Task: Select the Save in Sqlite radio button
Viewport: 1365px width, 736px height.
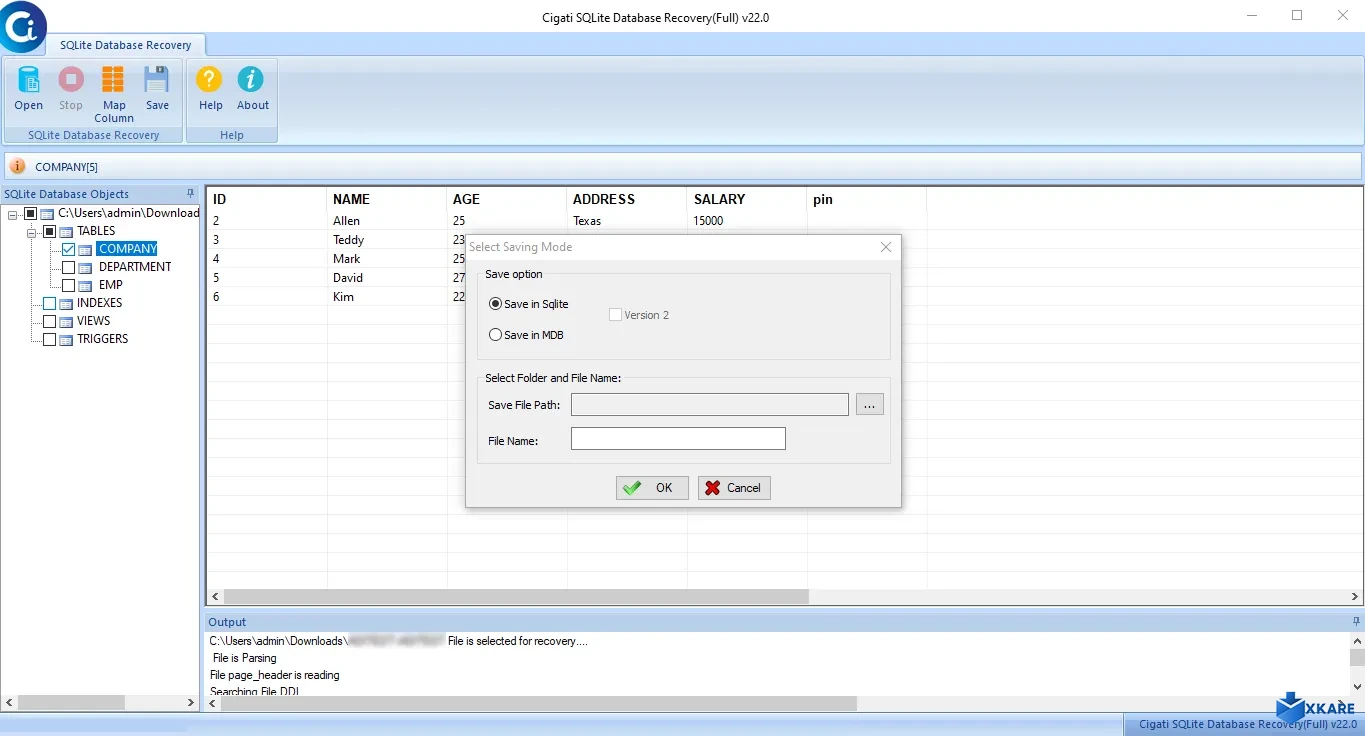Action: (x=495, y=304)
